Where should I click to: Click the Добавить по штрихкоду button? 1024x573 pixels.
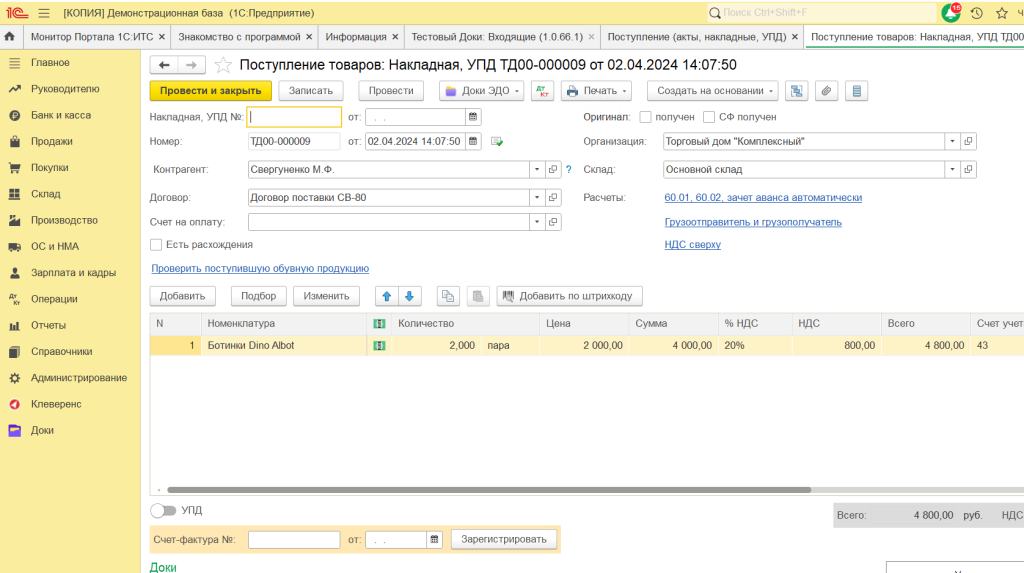pos(569,296)
